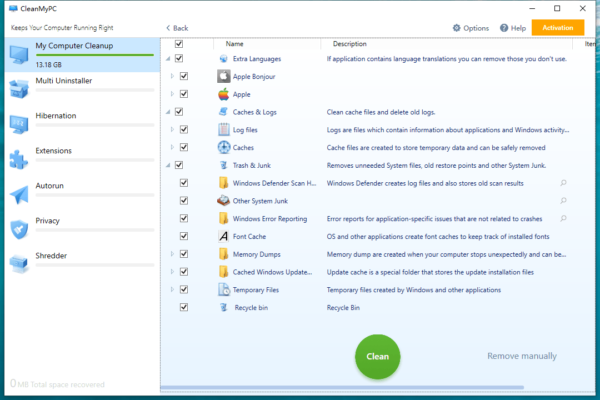Click the Other System Junk icon
The image size is (600, 400).
point(223,201)
